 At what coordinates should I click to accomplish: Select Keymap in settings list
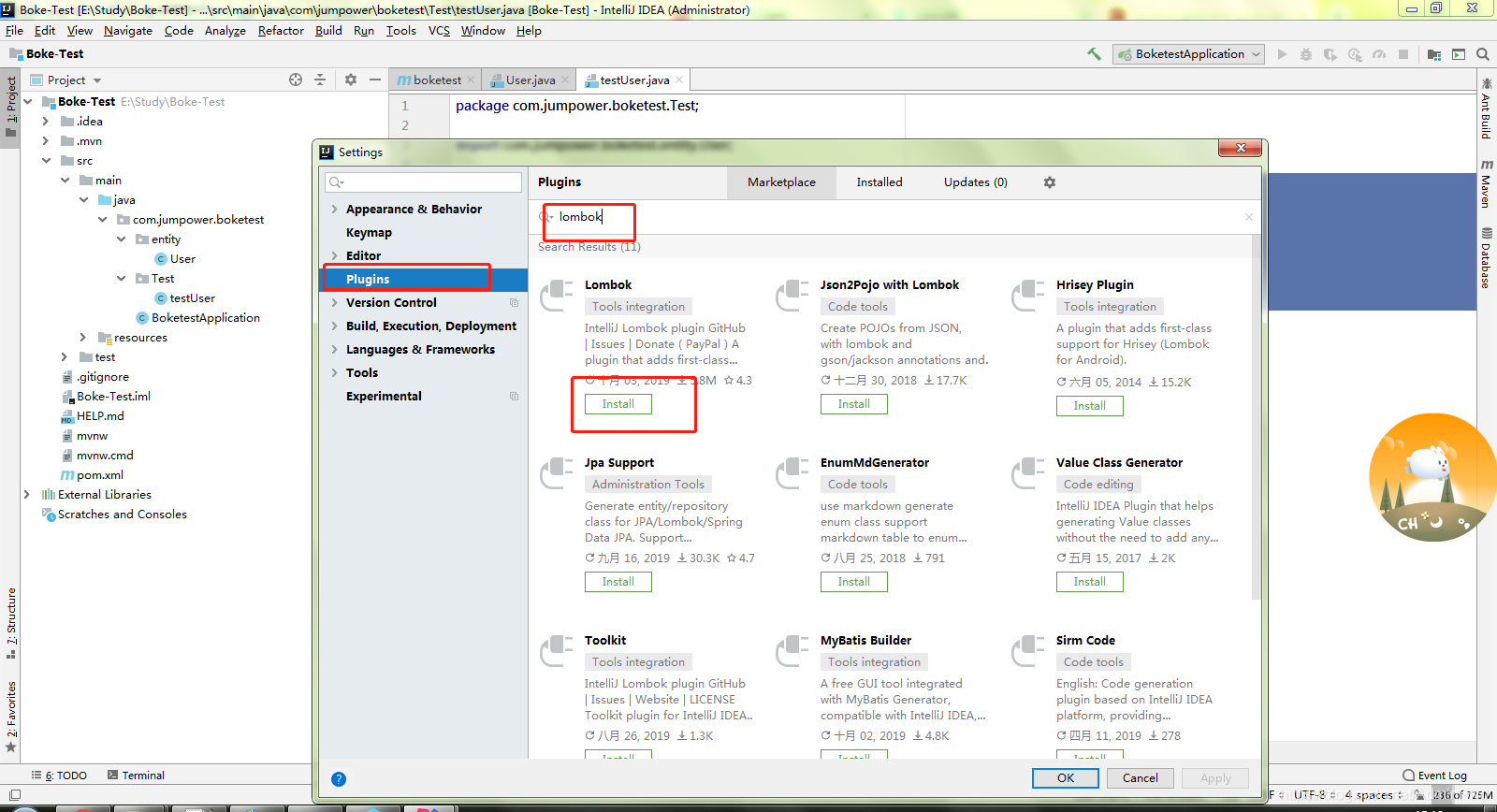[x=426, y=233]
